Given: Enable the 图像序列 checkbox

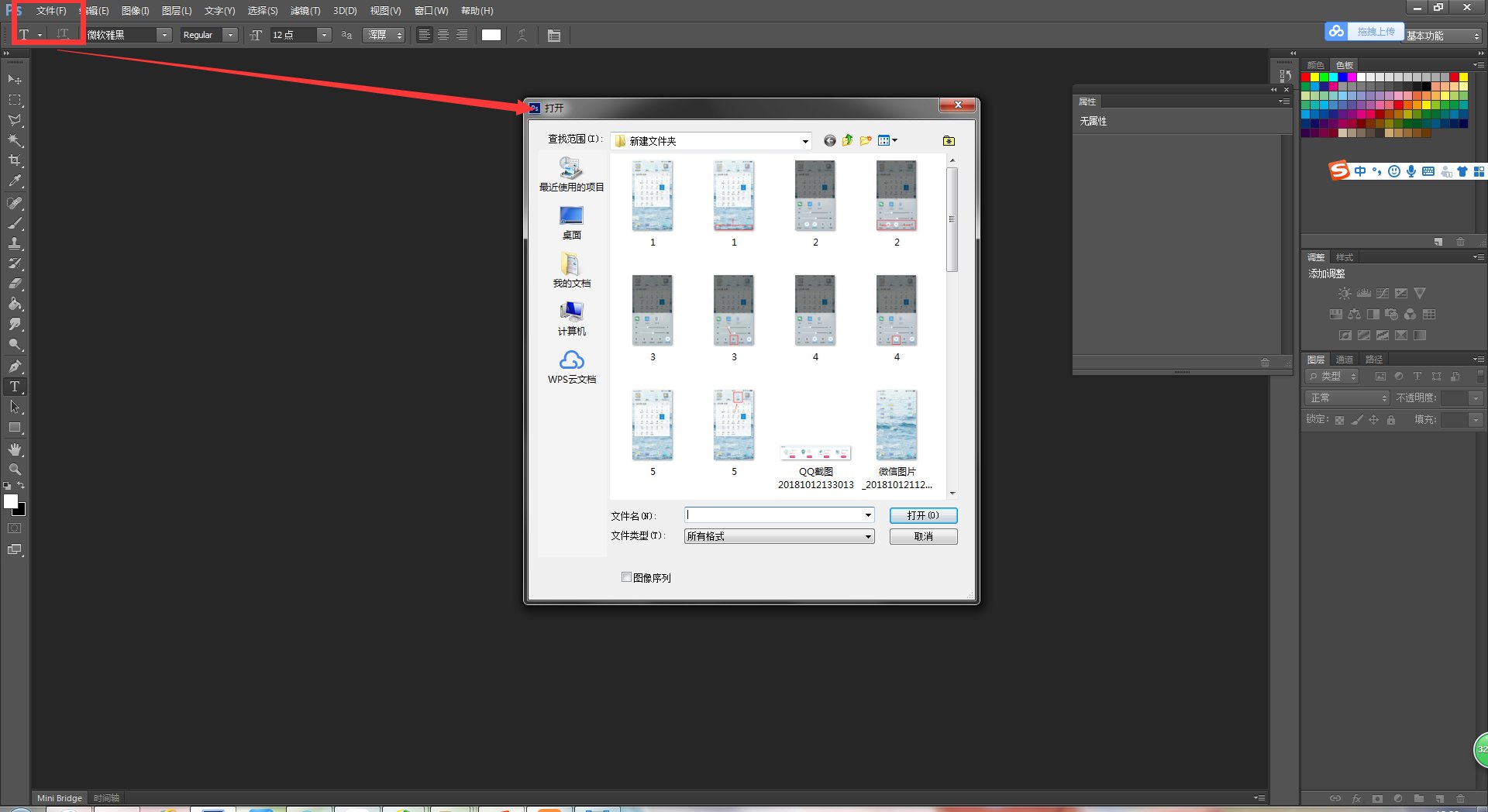Looking at the screenshot, I should coord(626,577).
